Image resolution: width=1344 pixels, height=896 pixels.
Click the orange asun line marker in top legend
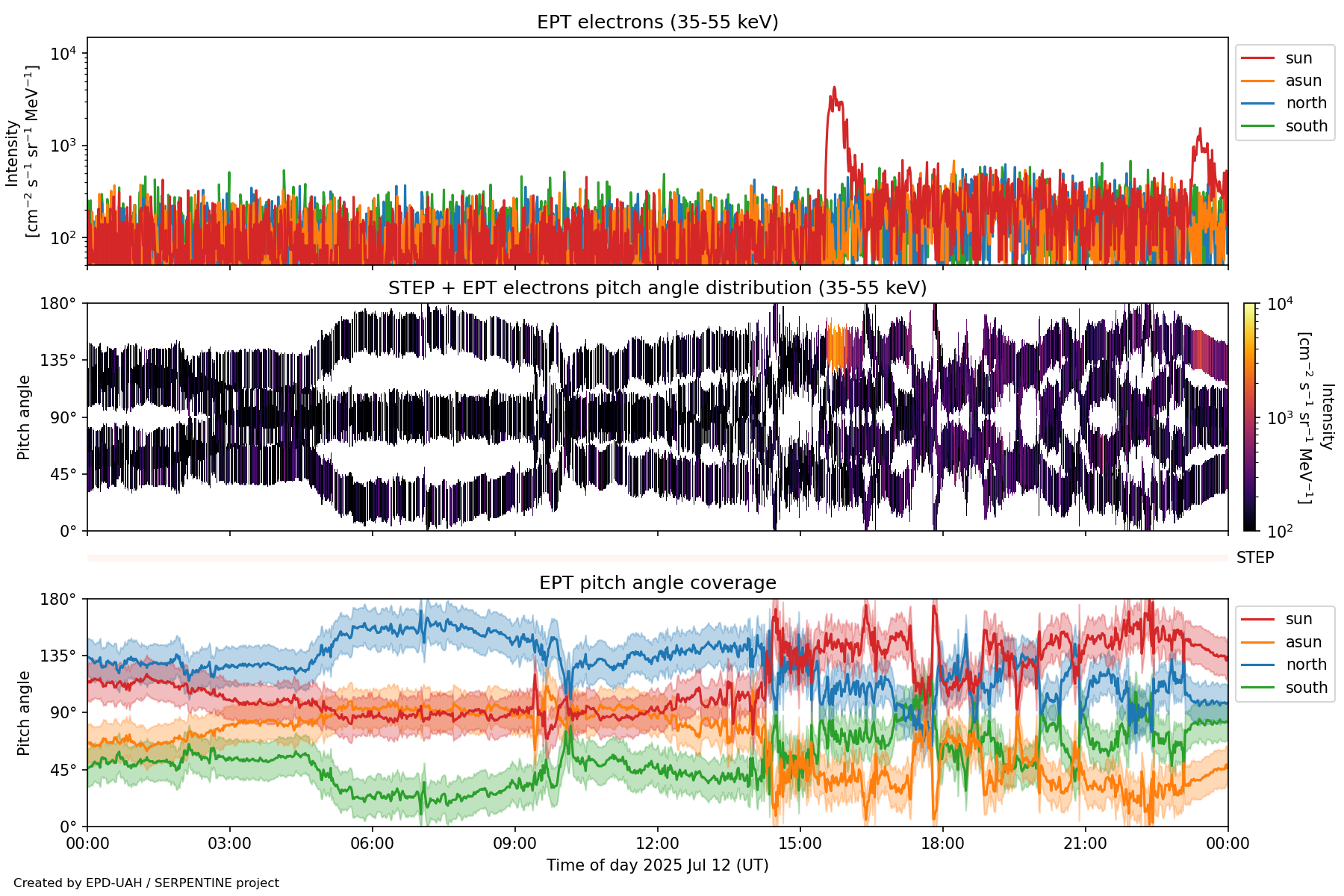[1257, 81]
